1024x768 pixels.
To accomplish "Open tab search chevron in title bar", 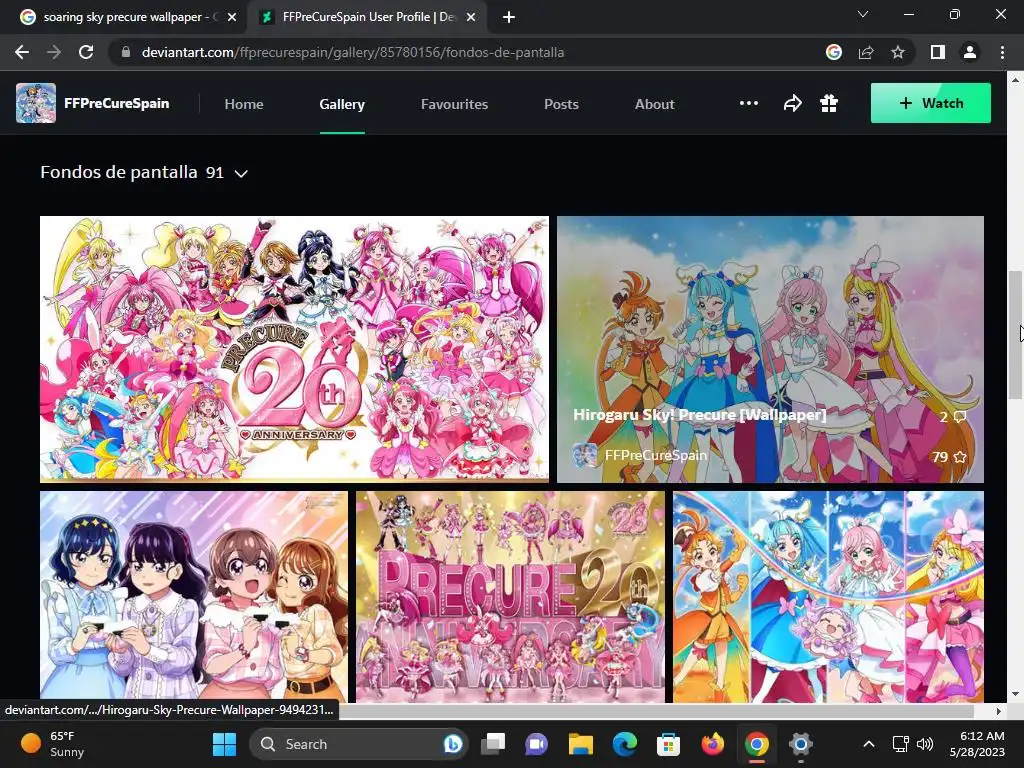I will [863, 14].
